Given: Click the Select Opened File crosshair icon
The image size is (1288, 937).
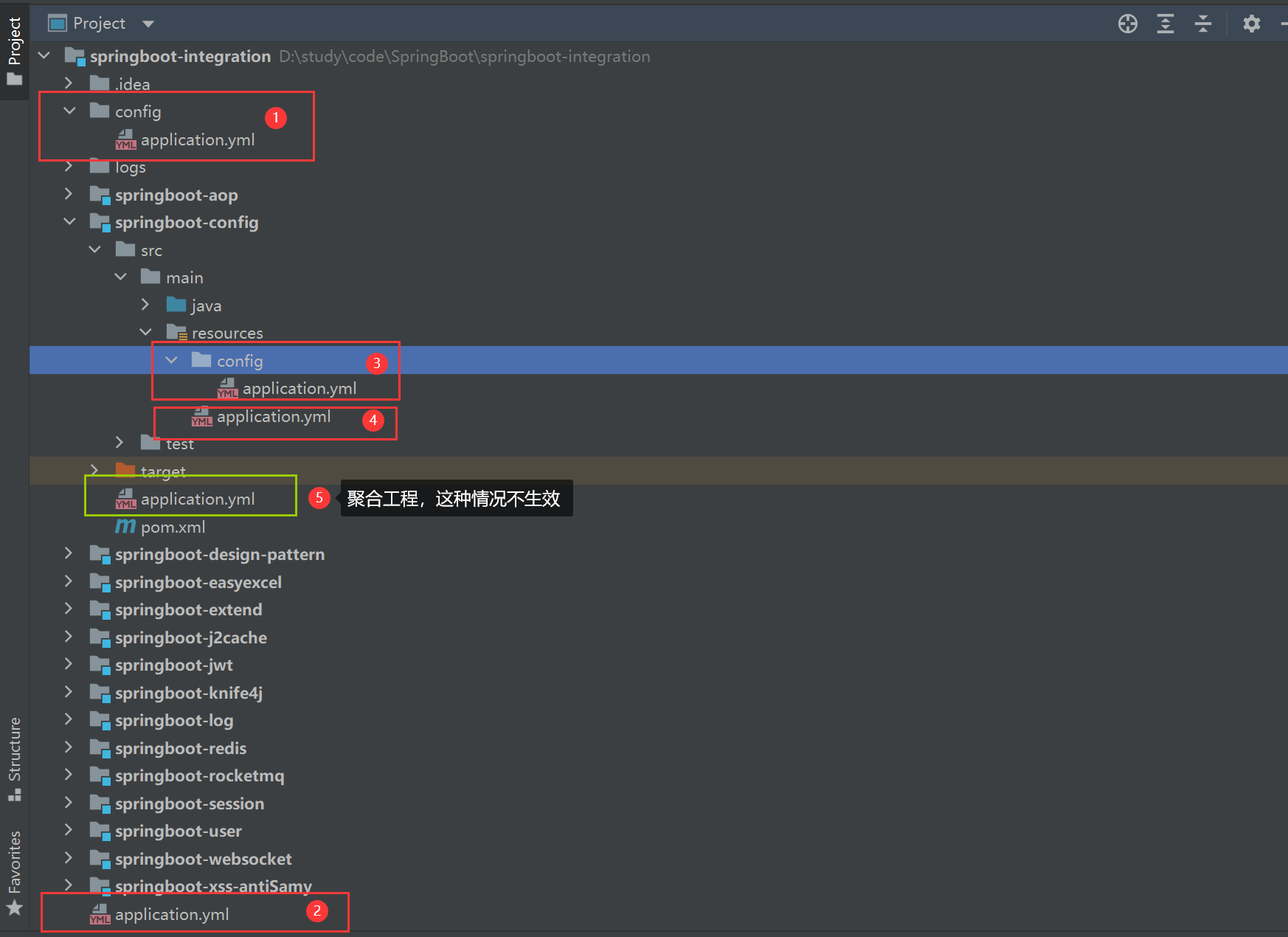Looking at the screenshot, I should pos(1127,24).
